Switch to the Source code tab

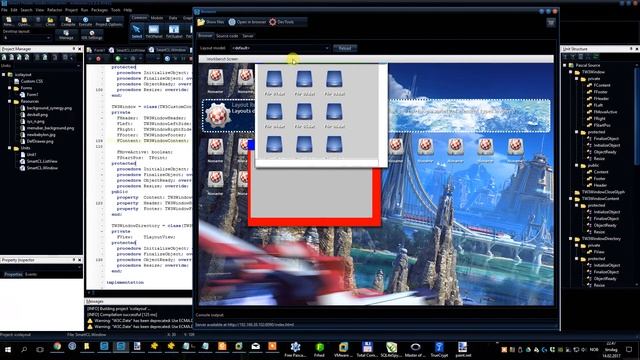pyautogui.click(x=227, y=36)
